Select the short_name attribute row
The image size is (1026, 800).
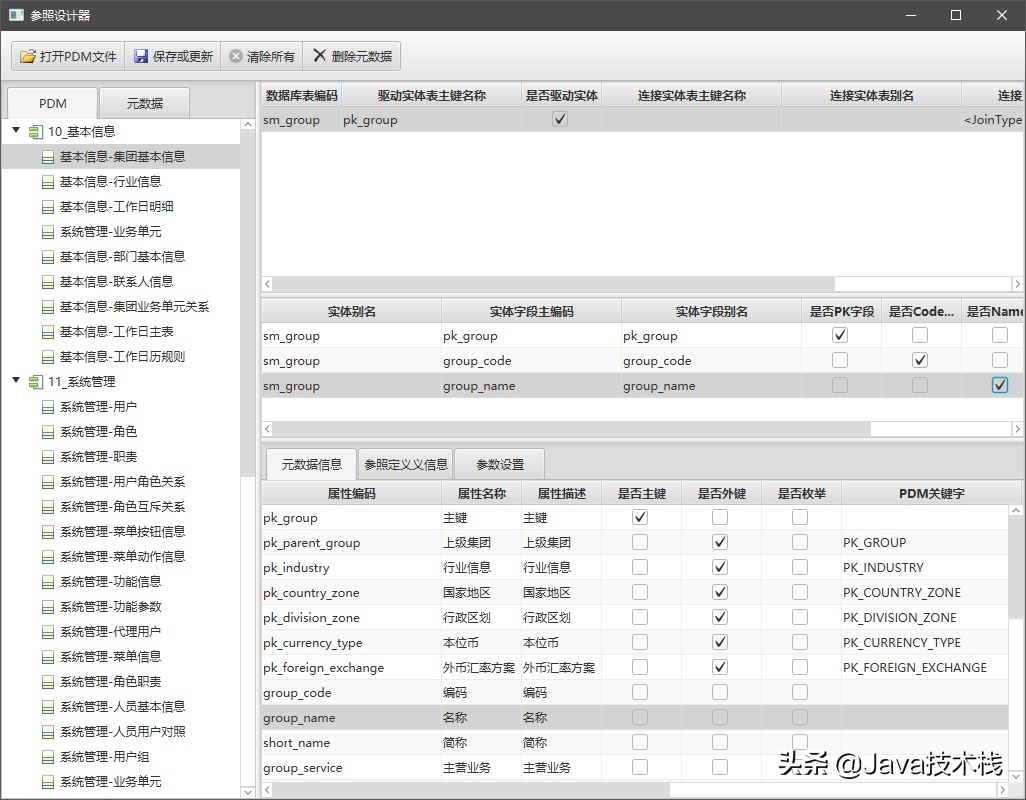click(x=635, y=742)
